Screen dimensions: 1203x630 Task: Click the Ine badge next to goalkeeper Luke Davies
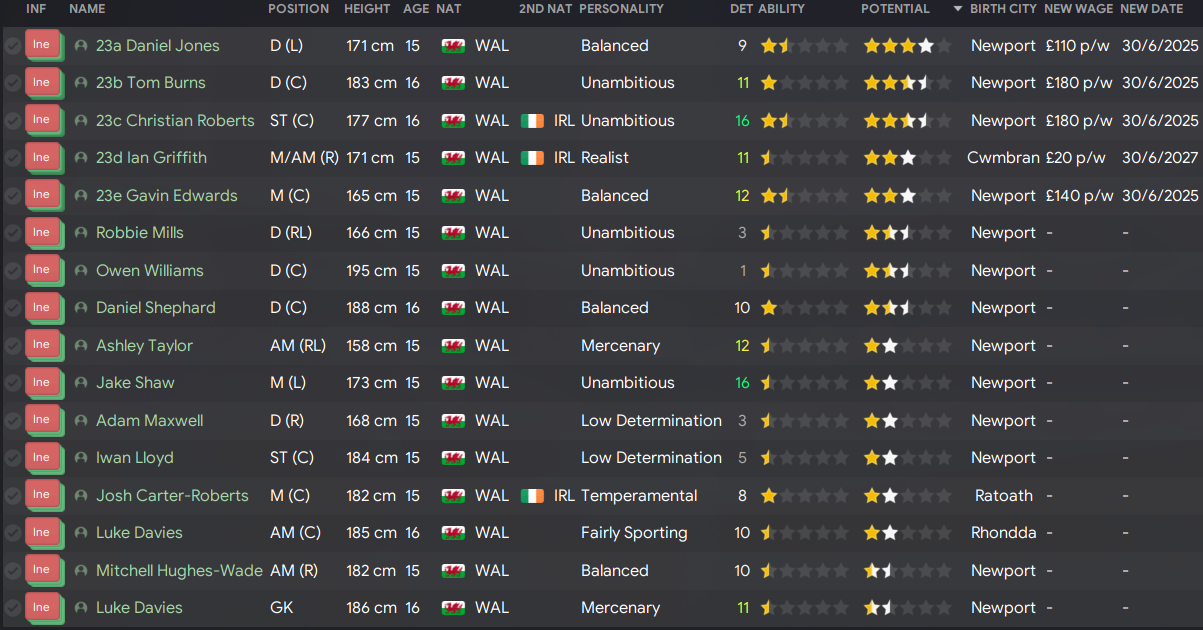(42, 607)
